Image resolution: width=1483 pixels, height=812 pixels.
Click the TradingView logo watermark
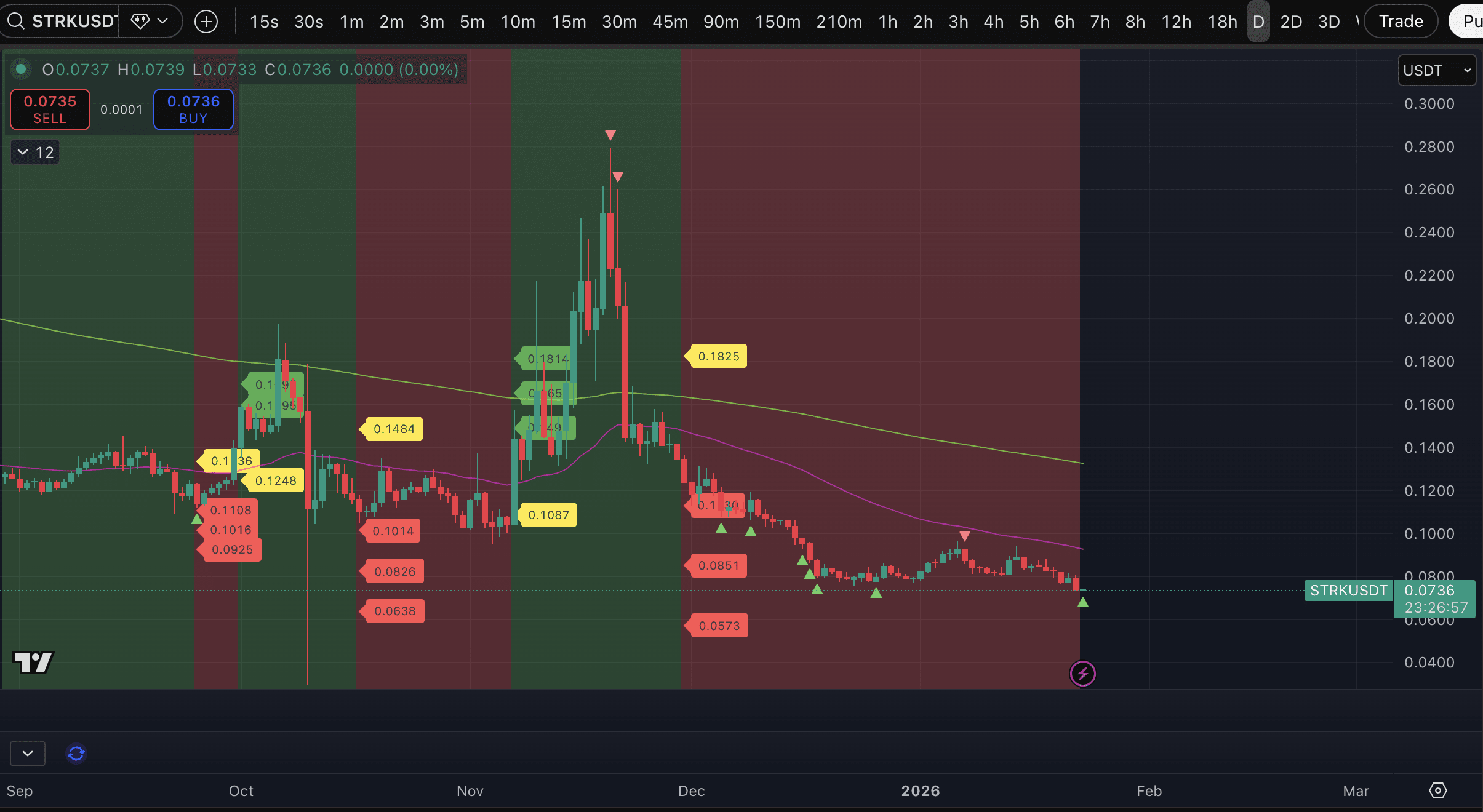coord(33,663)
